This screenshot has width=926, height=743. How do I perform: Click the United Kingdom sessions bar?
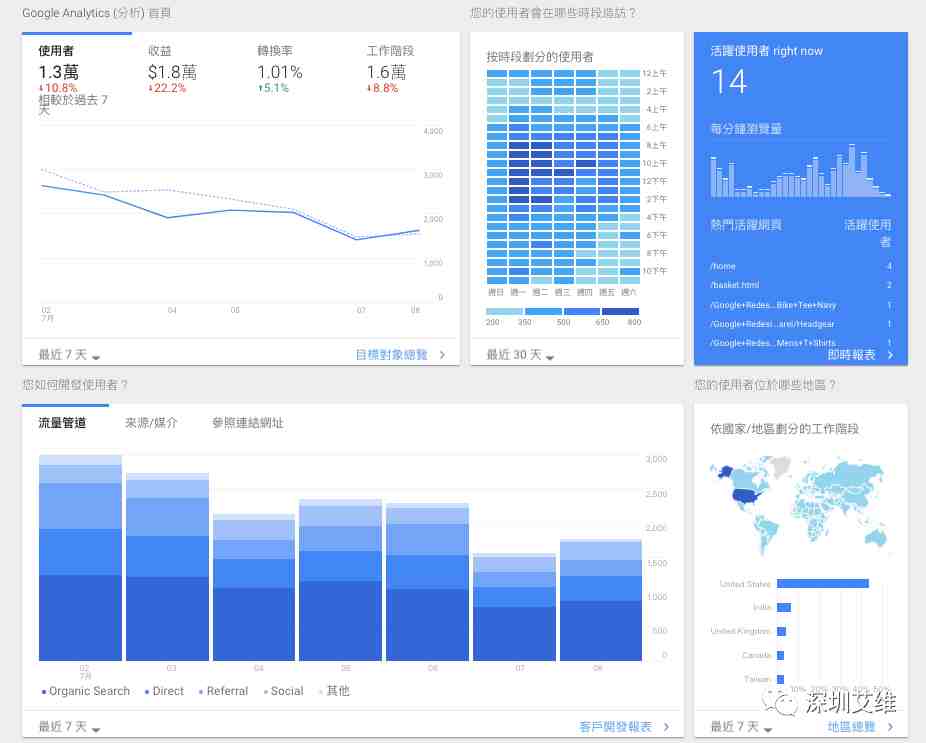coord(781,631)
